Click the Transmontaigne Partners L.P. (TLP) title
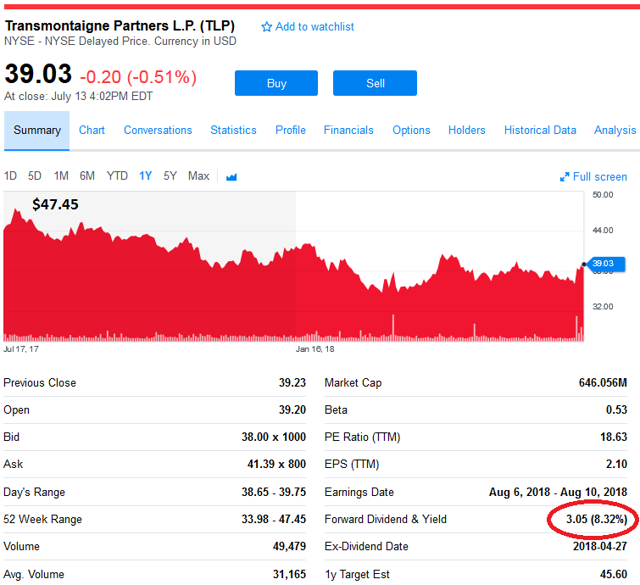The height and width of the screenshot is (585, 640). (120, 26)
